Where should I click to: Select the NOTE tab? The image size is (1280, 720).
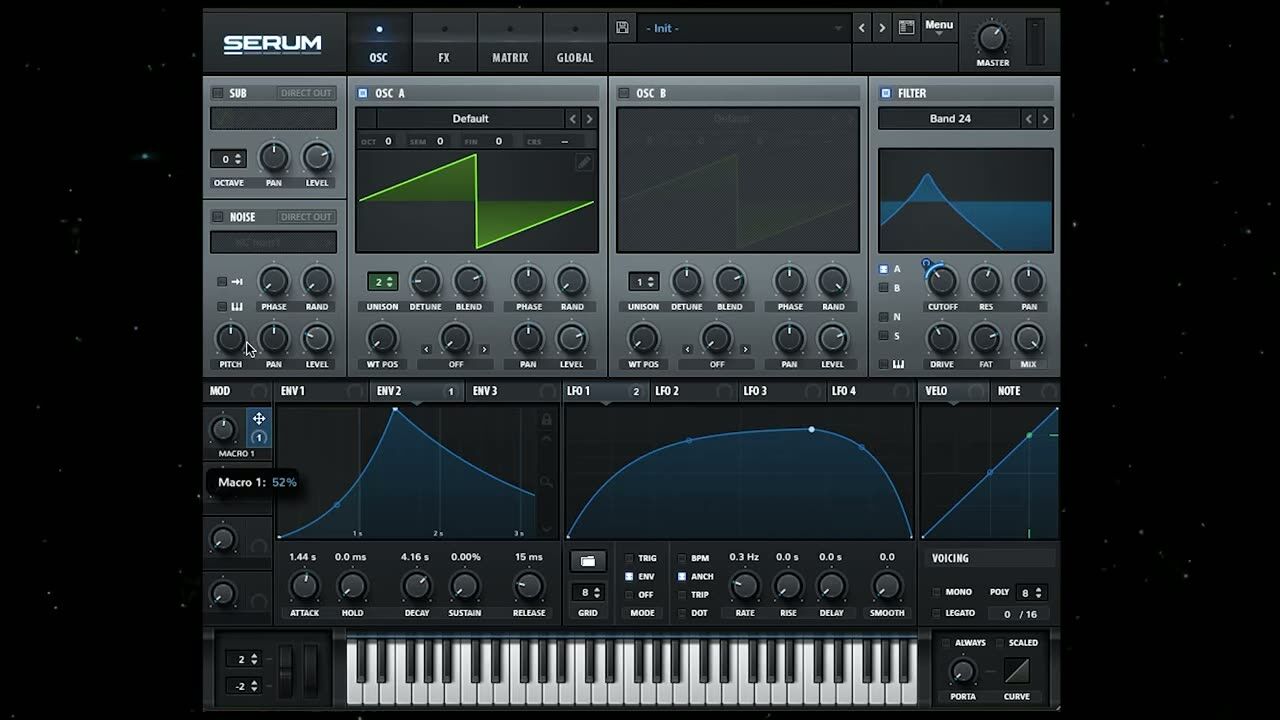pyautogui.click(x=1023, y=391)
